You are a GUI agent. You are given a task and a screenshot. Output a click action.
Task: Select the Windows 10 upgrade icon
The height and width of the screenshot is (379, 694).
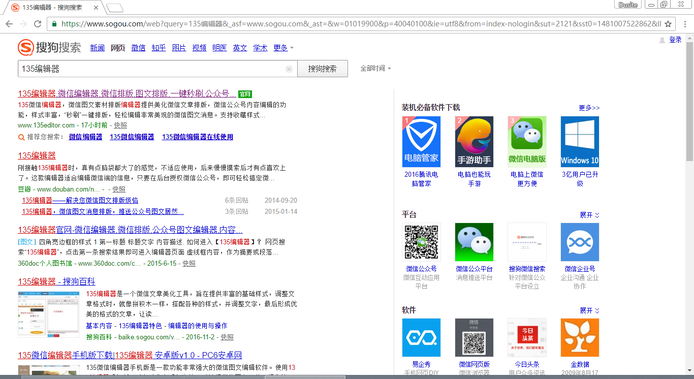(x=579, y=141)
